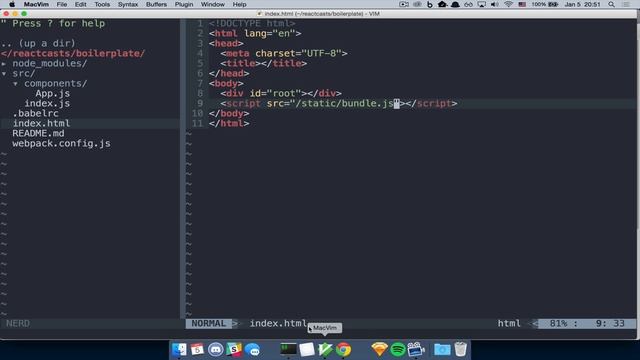The image size is (640, 360).
Task: Open Finder from the dock
Action: tap(179, 350)
